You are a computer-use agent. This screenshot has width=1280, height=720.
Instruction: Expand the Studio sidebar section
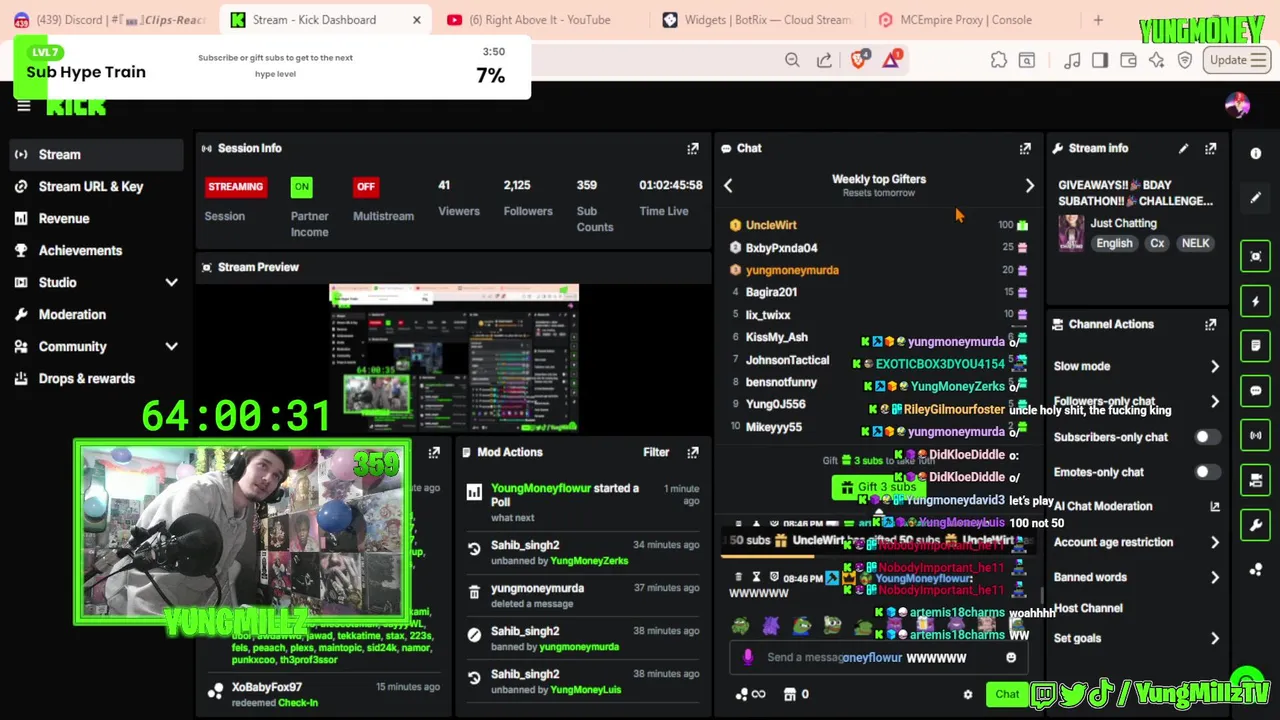point(171,283)
